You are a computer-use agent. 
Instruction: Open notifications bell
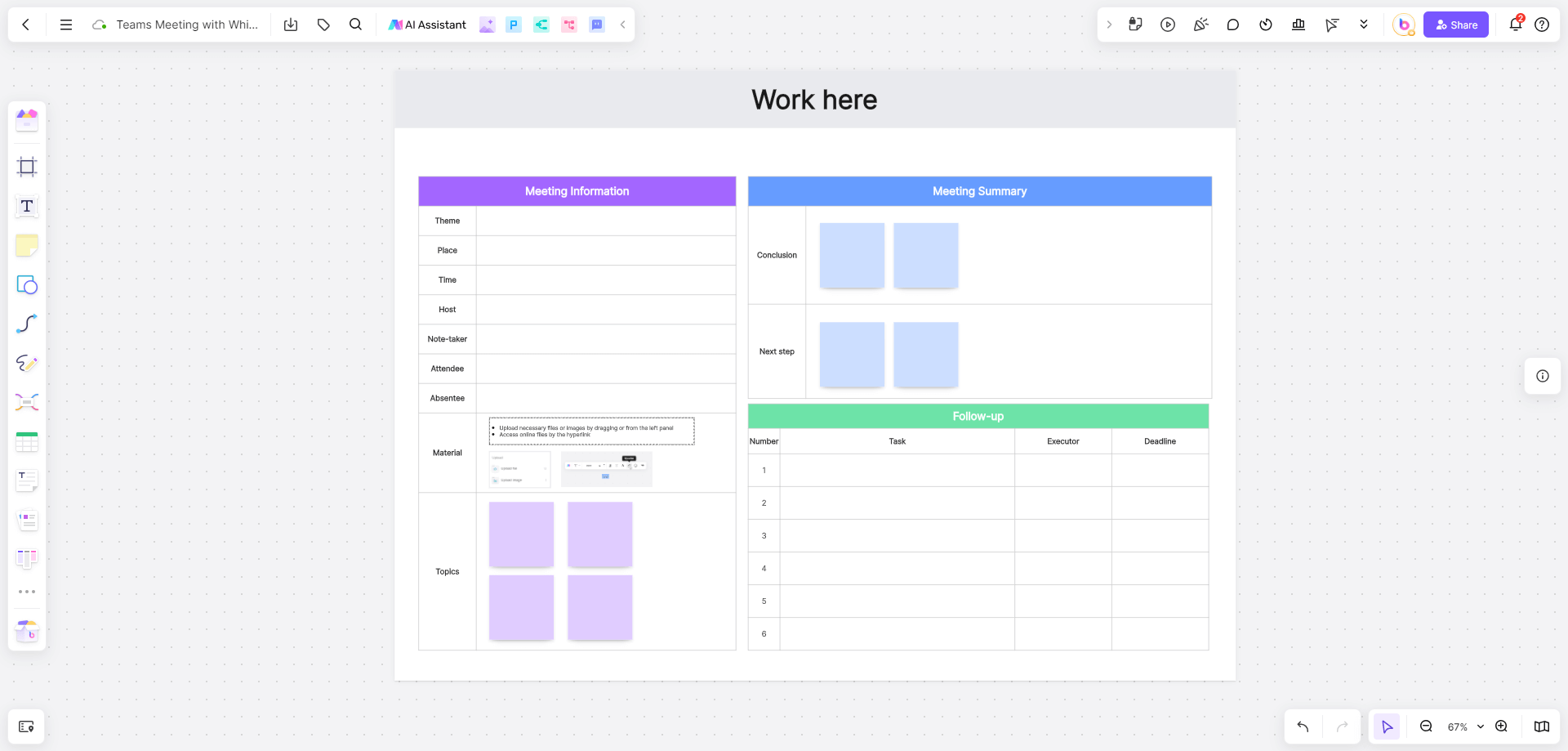tap(1516, 24)
